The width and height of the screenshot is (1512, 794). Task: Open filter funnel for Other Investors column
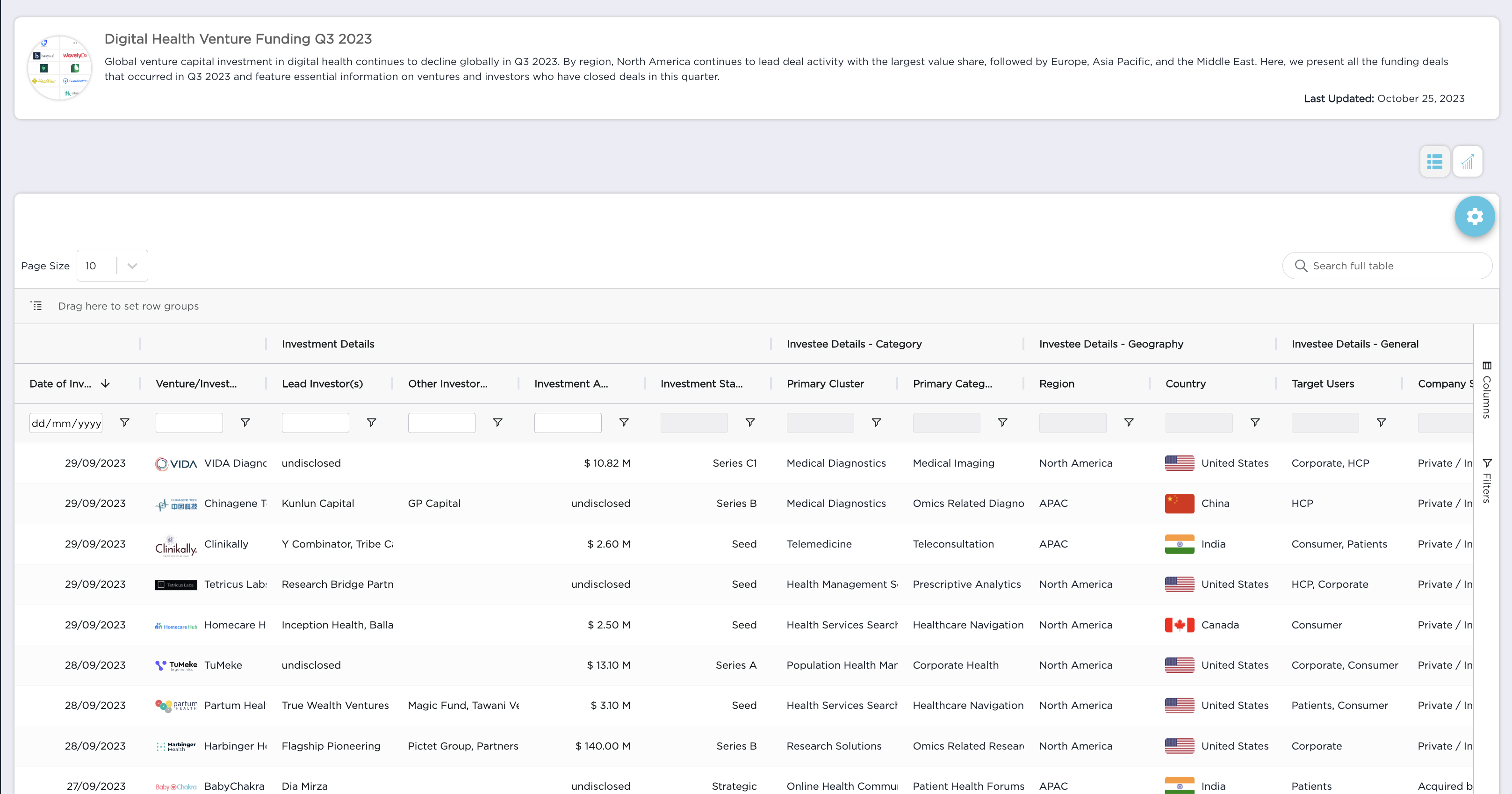click(x=498, y=423)
